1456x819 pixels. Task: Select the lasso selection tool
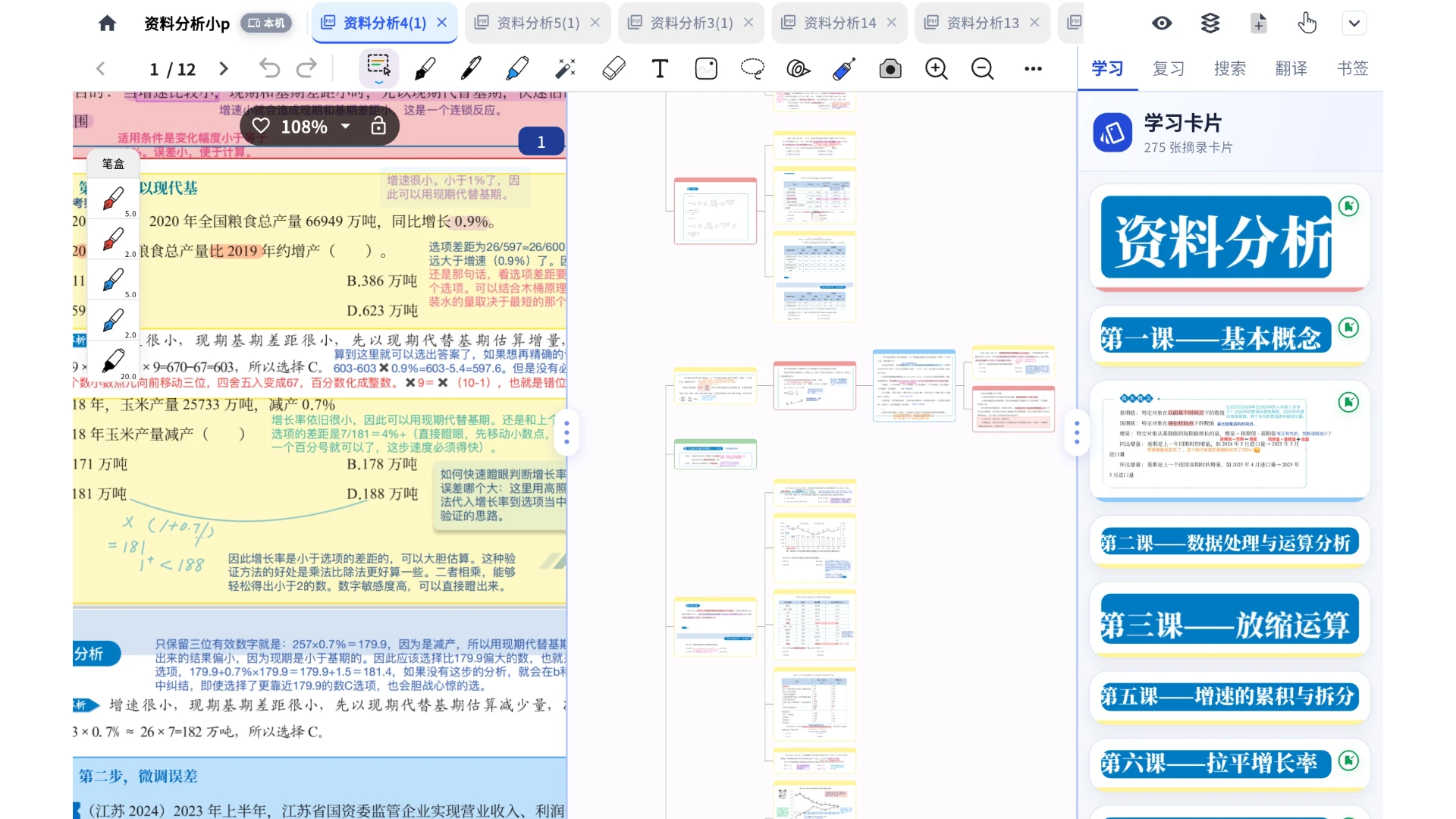pos(752,69)
